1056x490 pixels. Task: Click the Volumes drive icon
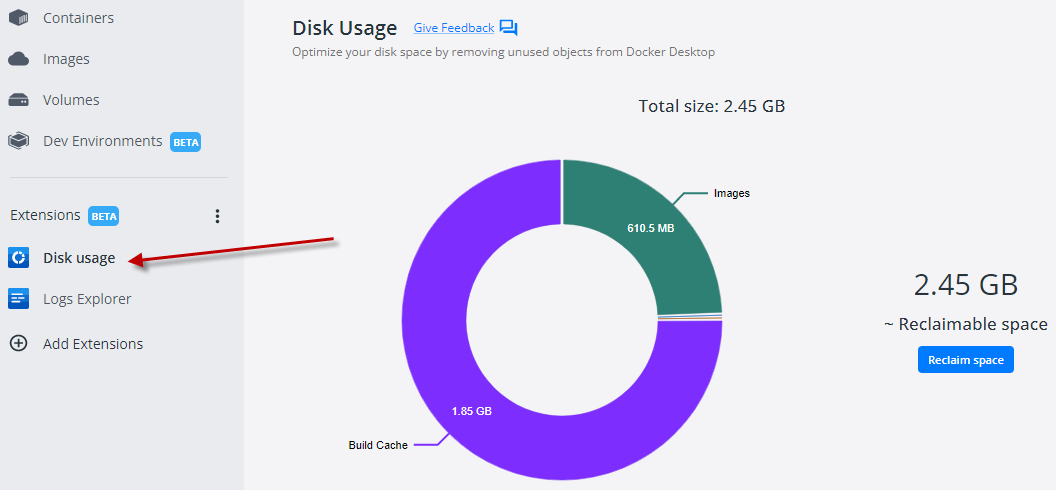(18, 100)
